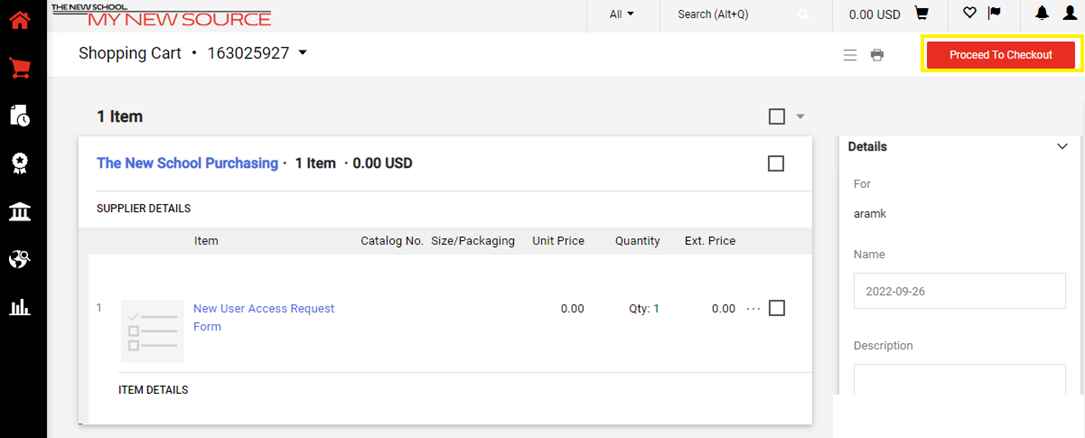1085x438 pixels.
Task: Open the dropdown arrow beside select-all checkbox
Action: (x=801, y=116)
